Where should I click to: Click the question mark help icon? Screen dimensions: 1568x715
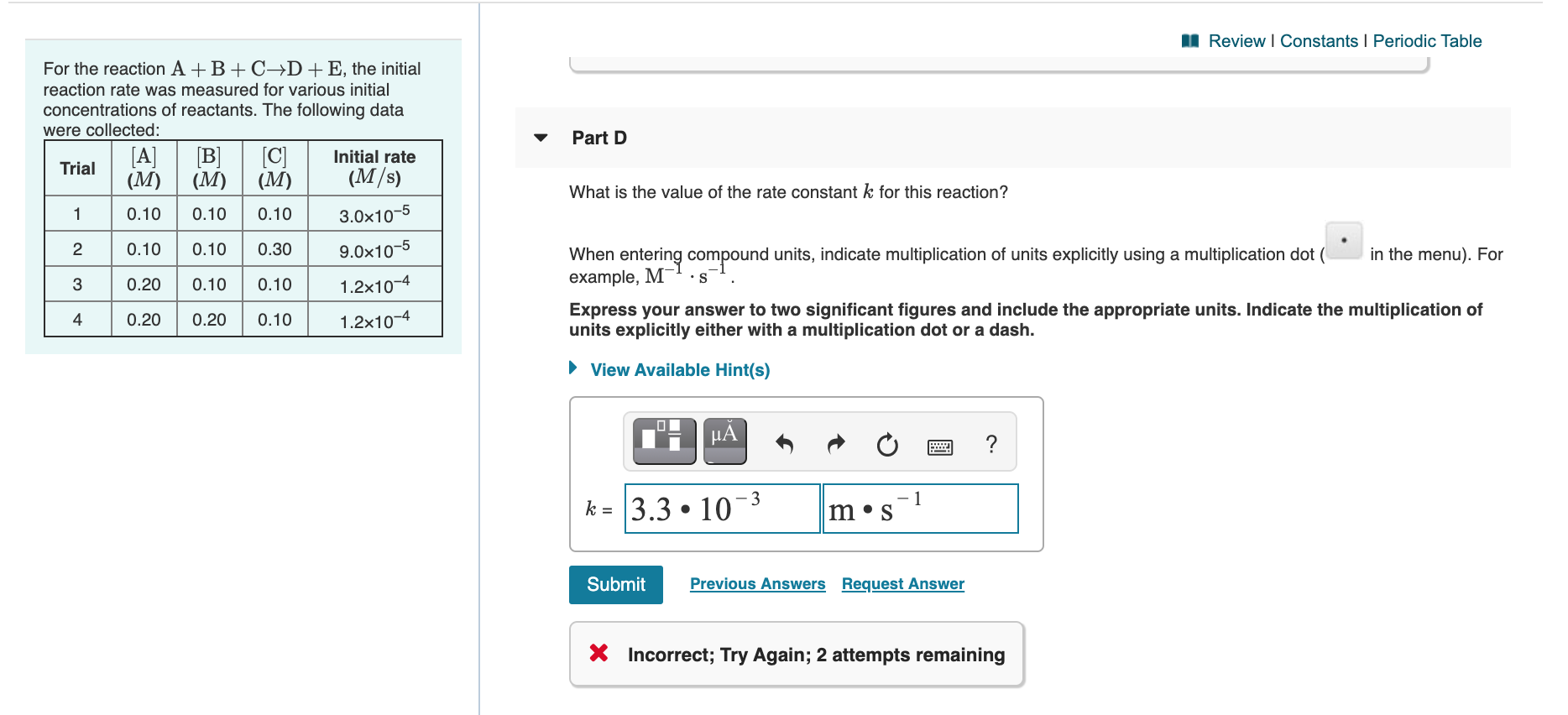(x=993, y=445)
